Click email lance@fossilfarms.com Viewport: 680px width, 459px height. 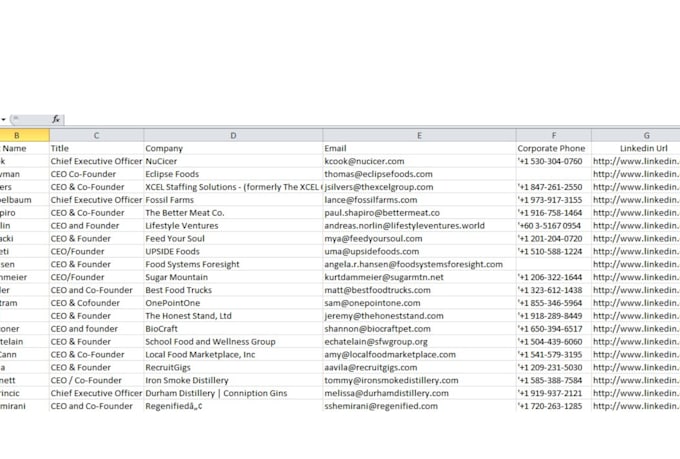(370, 200)
